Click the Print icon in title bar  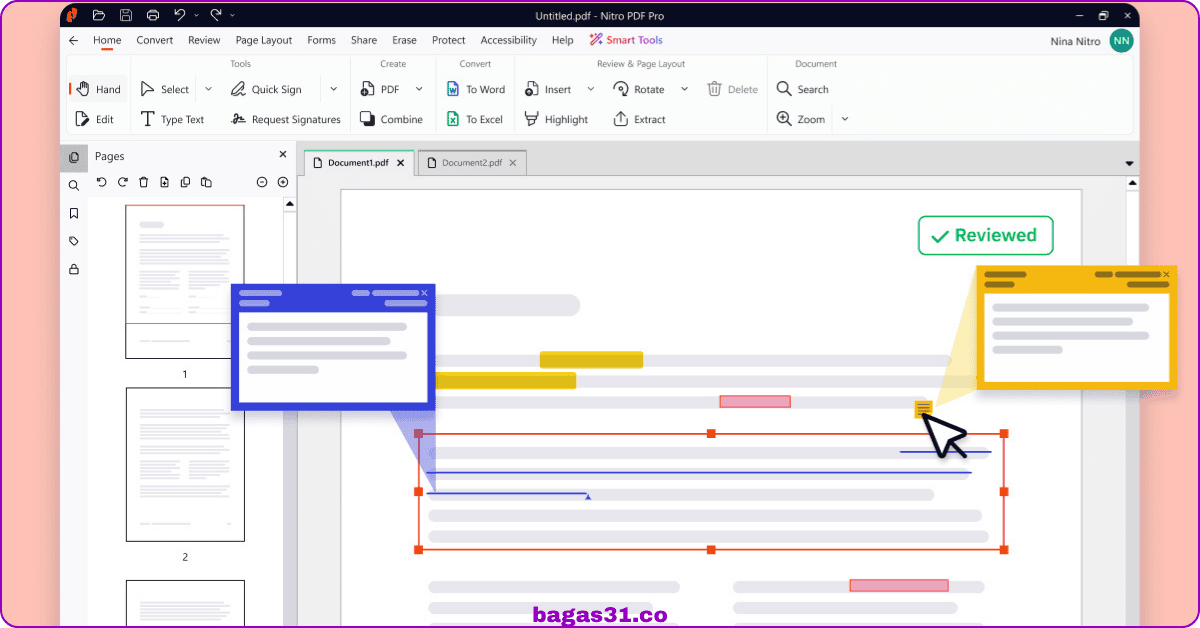coord(153,15)
